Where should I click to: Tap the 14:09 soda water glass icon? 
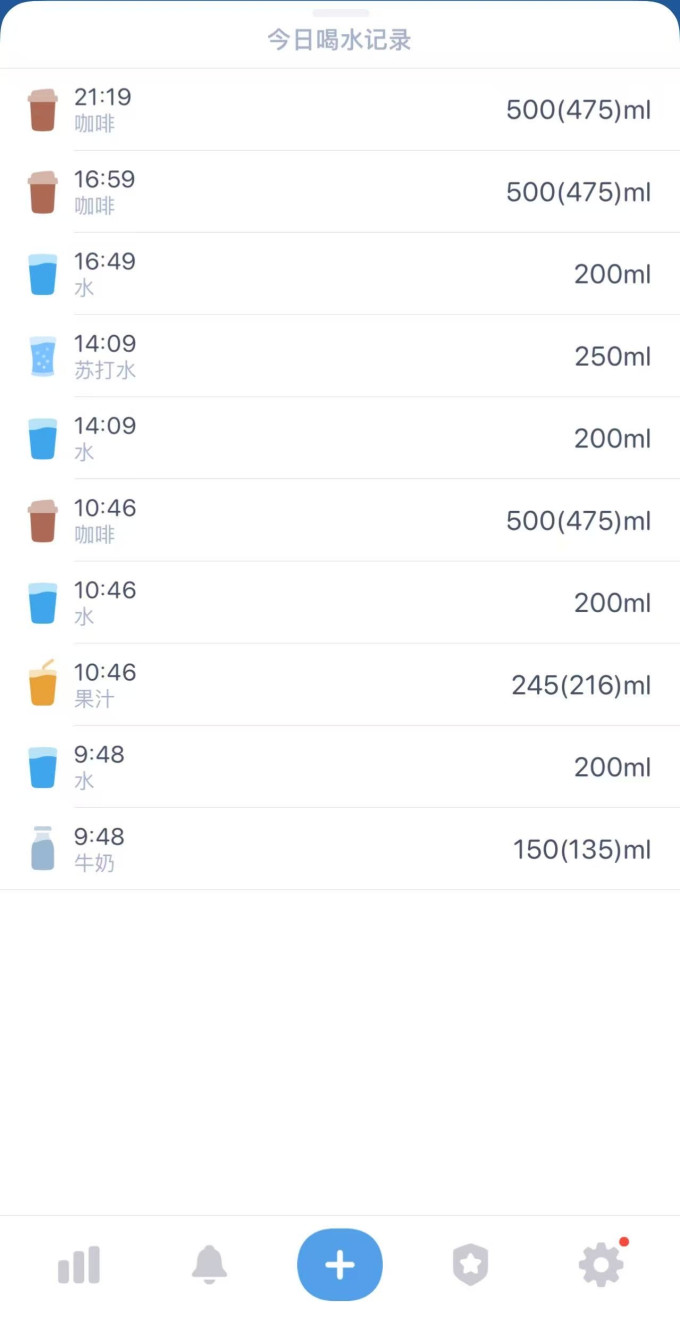coord(42,356)
